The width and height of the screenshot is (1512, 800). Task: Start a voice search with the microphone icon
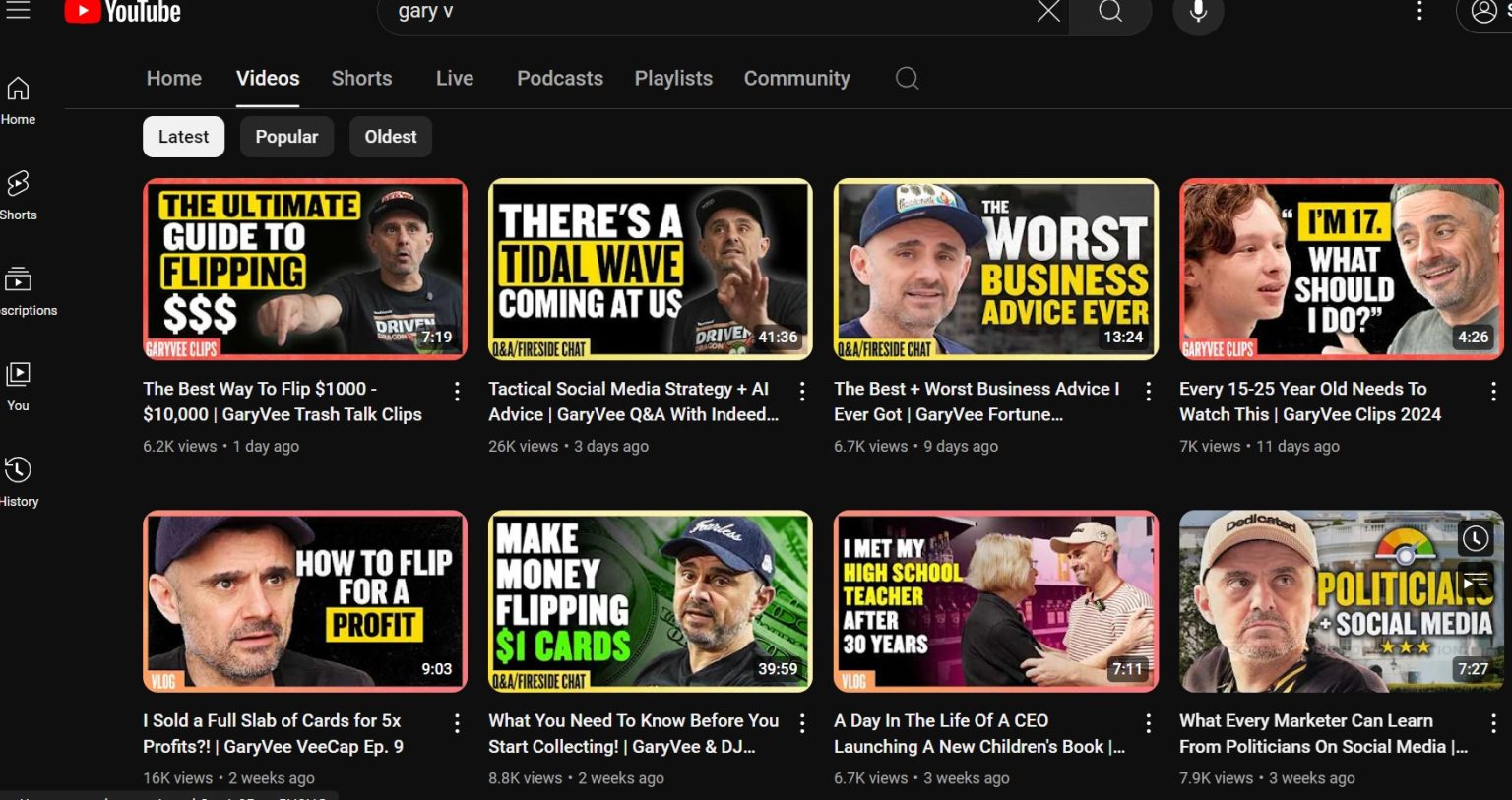pos(1197,12)
